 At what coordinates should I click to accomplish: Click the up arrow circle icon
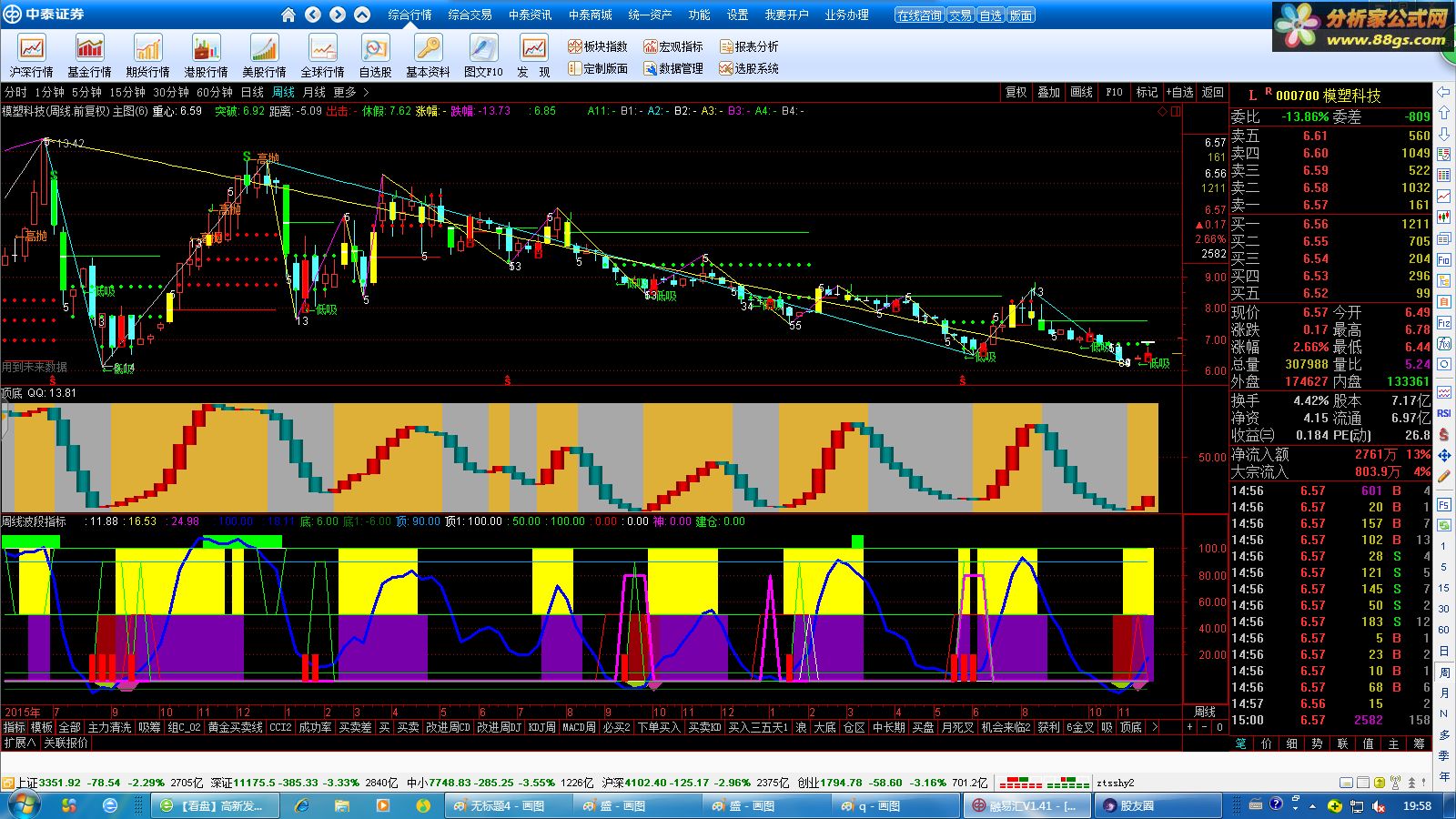pyautogui.click(x=362, y=15)
